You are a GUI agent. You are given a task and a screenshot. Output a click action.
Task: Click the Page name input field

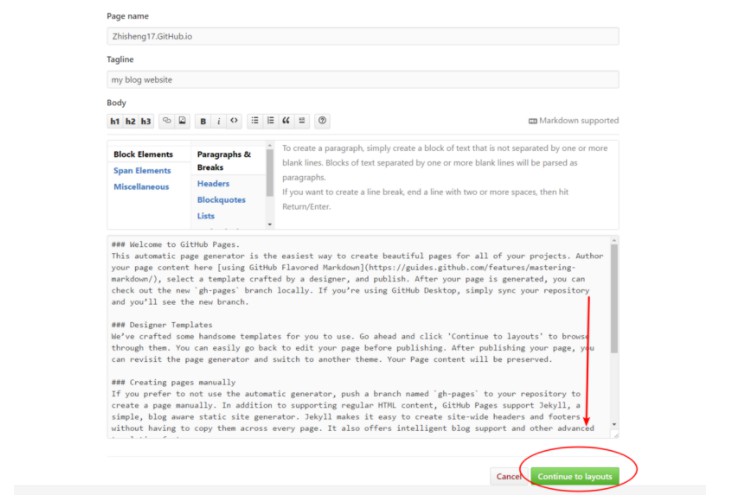(x=362, y=36)
